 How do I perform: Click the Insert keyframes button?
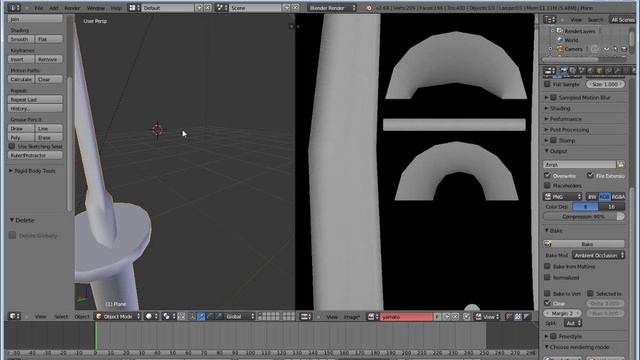coord(21,59)
